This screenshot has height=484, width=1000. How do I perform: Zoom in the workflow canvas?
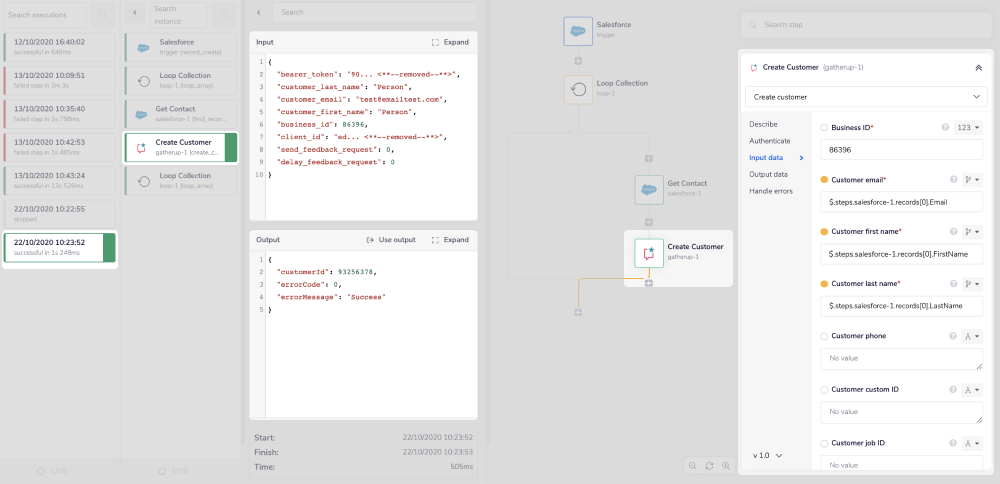[726, 466]
